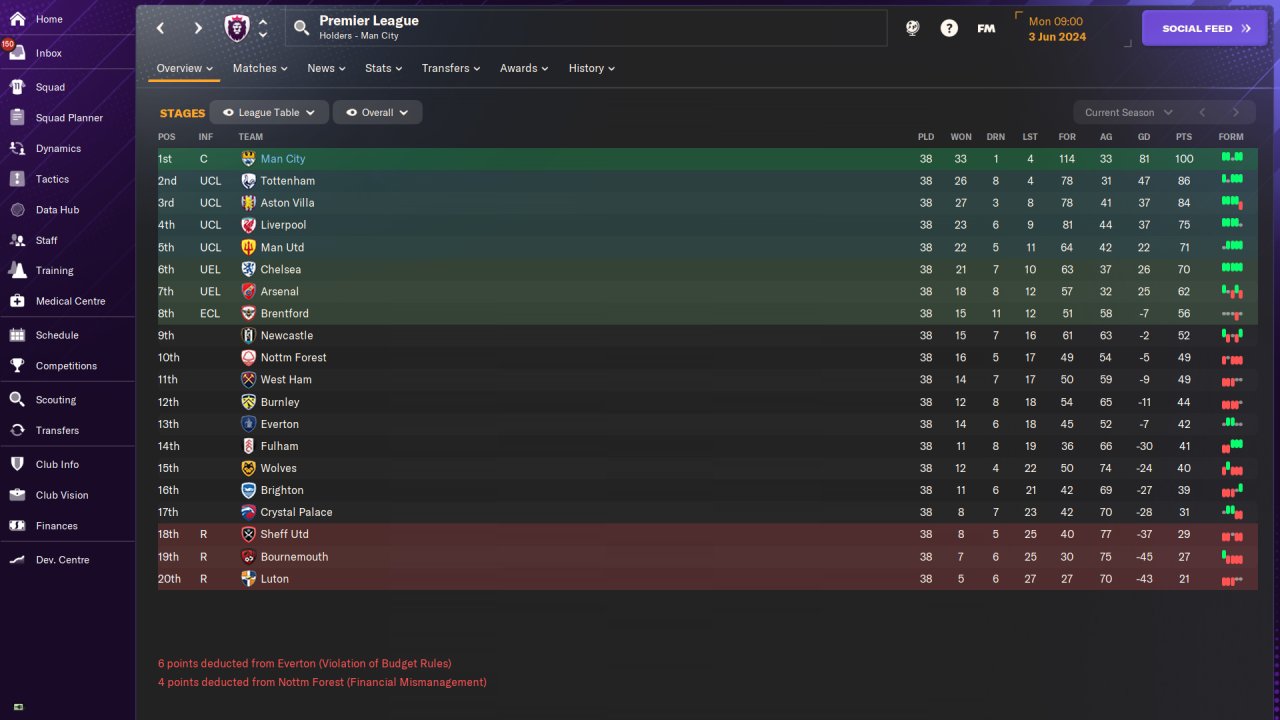The width and height of the screenshot is (1280, 720).
Task: Expand the Transfers tab dropdown
Action: tap(451, 68)
